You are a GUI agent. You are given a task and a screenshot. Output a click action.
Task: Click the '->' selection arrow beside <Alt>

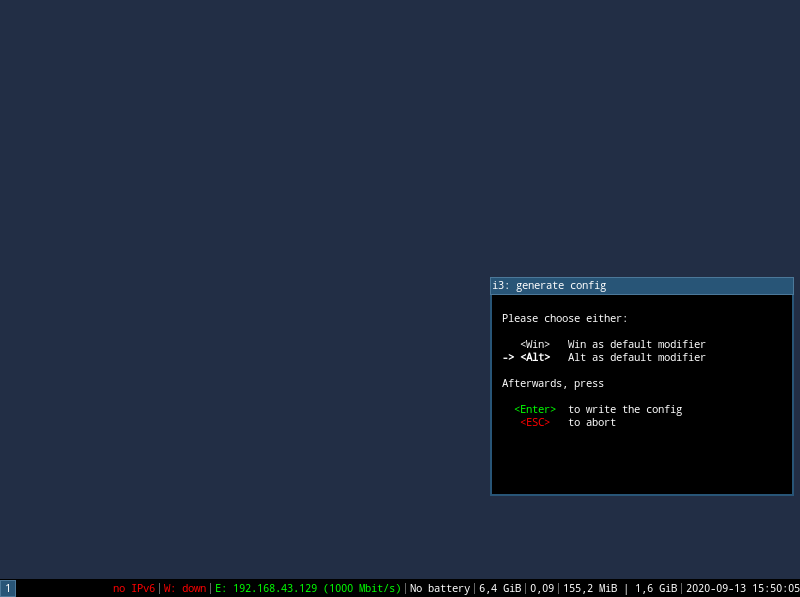tap(508, 357)
